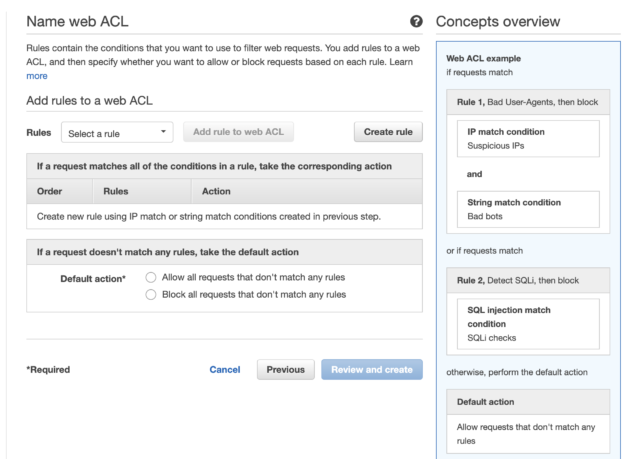
Task: Select Block all requests radio option
Action: [x=151, y=295]
